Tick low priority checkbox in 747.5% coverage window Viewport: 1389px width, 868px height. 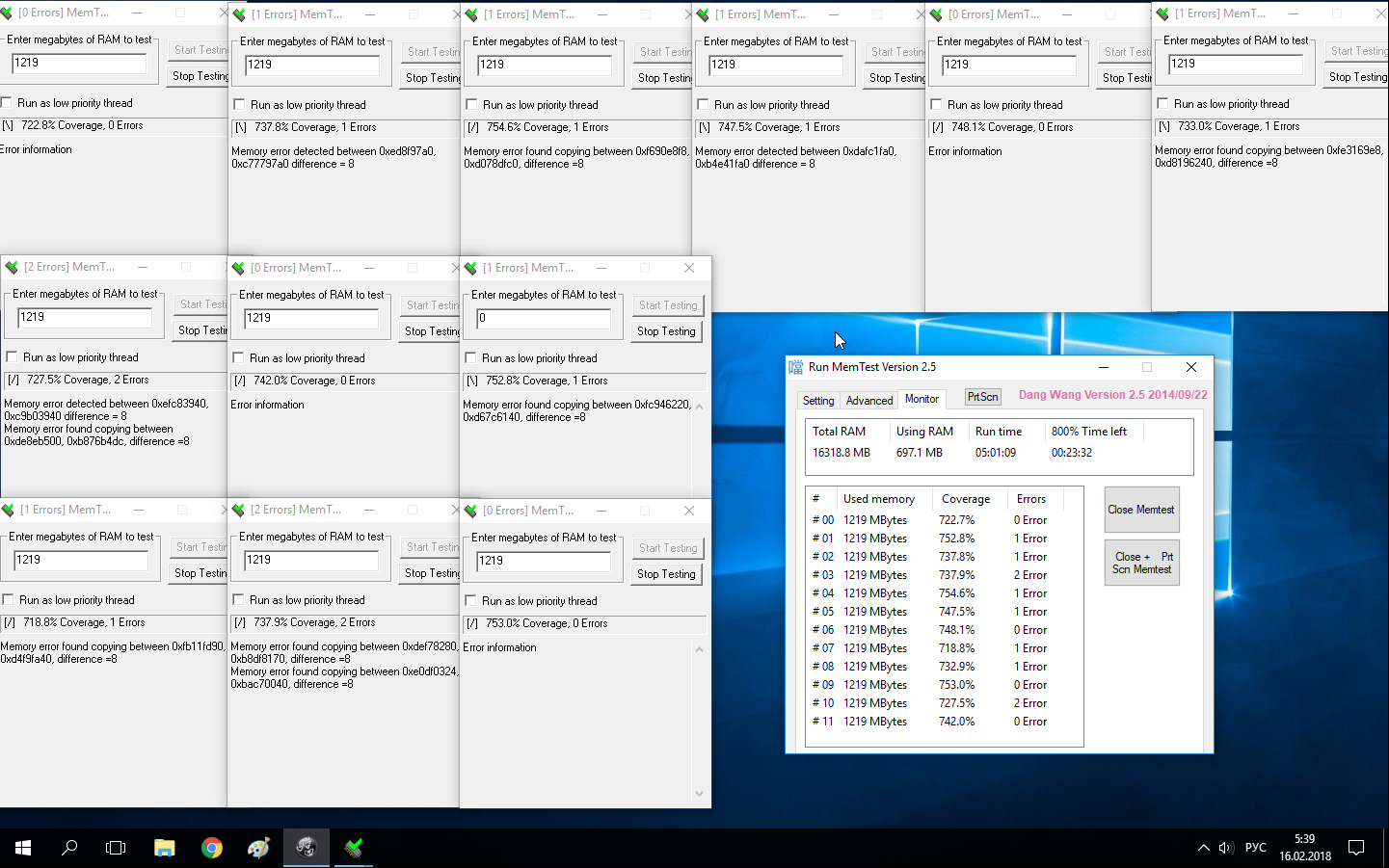704,105
